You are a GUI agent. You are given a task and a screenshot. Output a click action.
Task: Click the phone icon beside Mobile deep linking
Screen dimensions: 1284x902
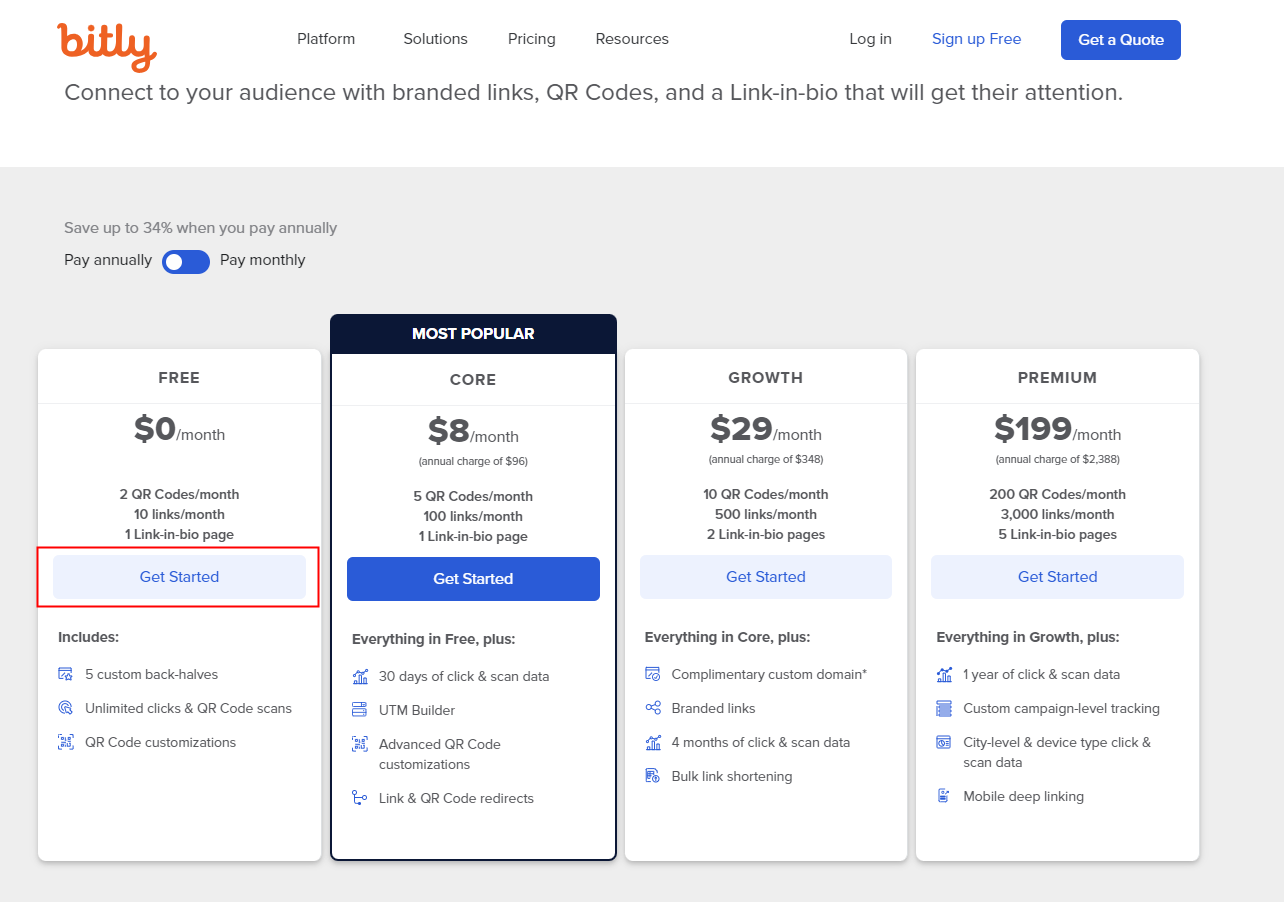(944, 796)
